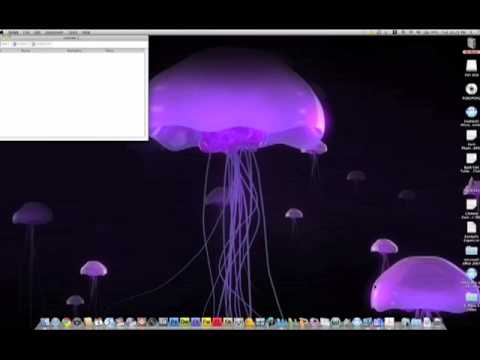Open the yellow Adobe icon in dock

point(206,322)
